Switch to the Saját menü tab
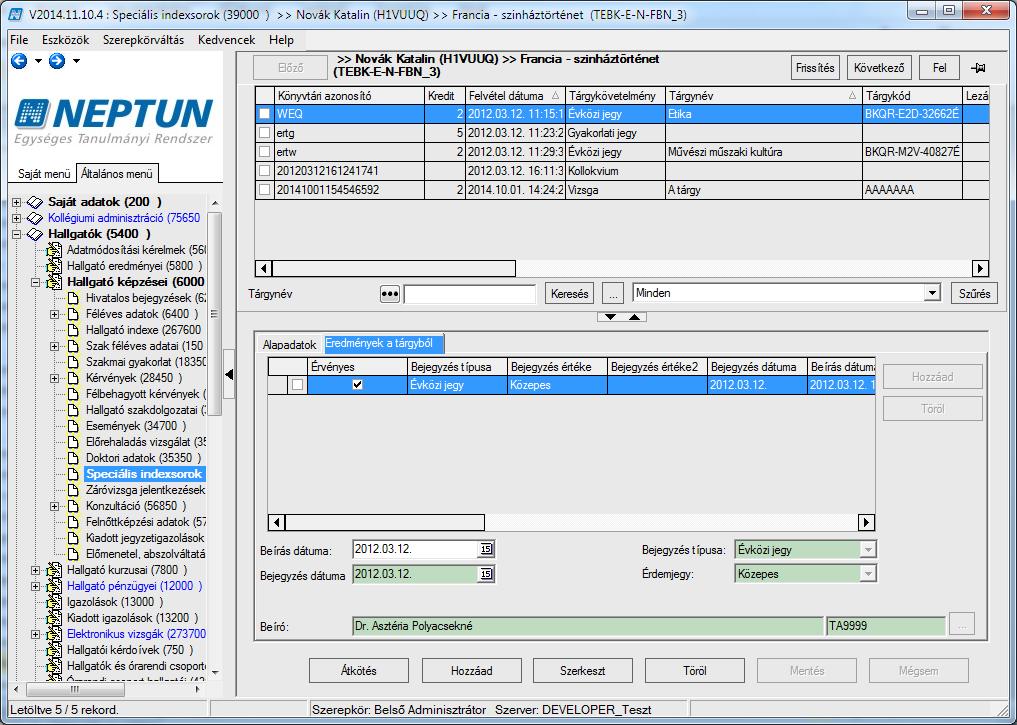This screenshot has width=1017, height=725. [43, 174]
